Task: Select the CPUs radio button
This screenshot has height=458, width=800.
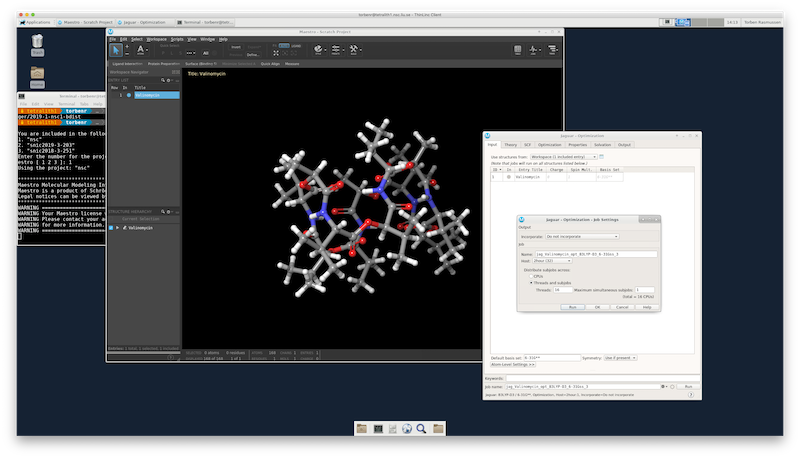Action: (x=531, y=276)
